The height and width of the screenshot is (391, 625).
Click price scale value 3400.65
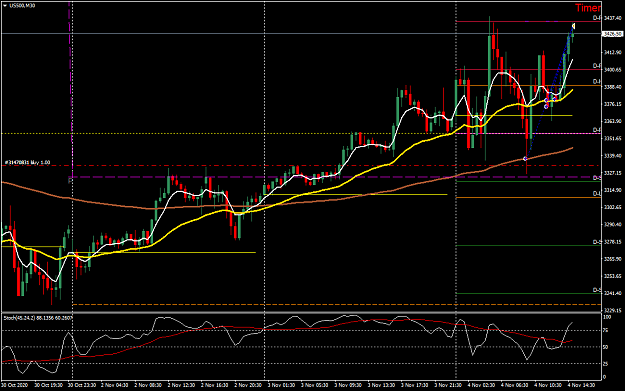point(613,70)
